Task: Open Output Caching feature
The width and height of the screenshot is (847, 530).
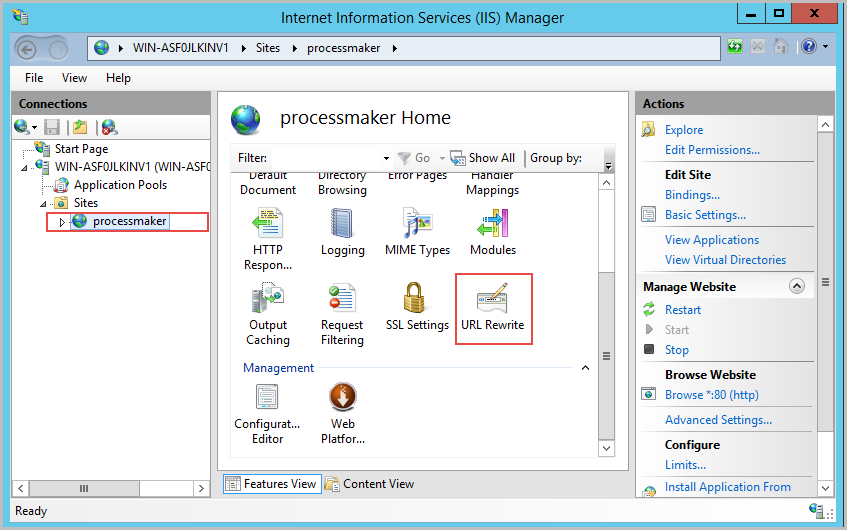Action: [267, 314]
